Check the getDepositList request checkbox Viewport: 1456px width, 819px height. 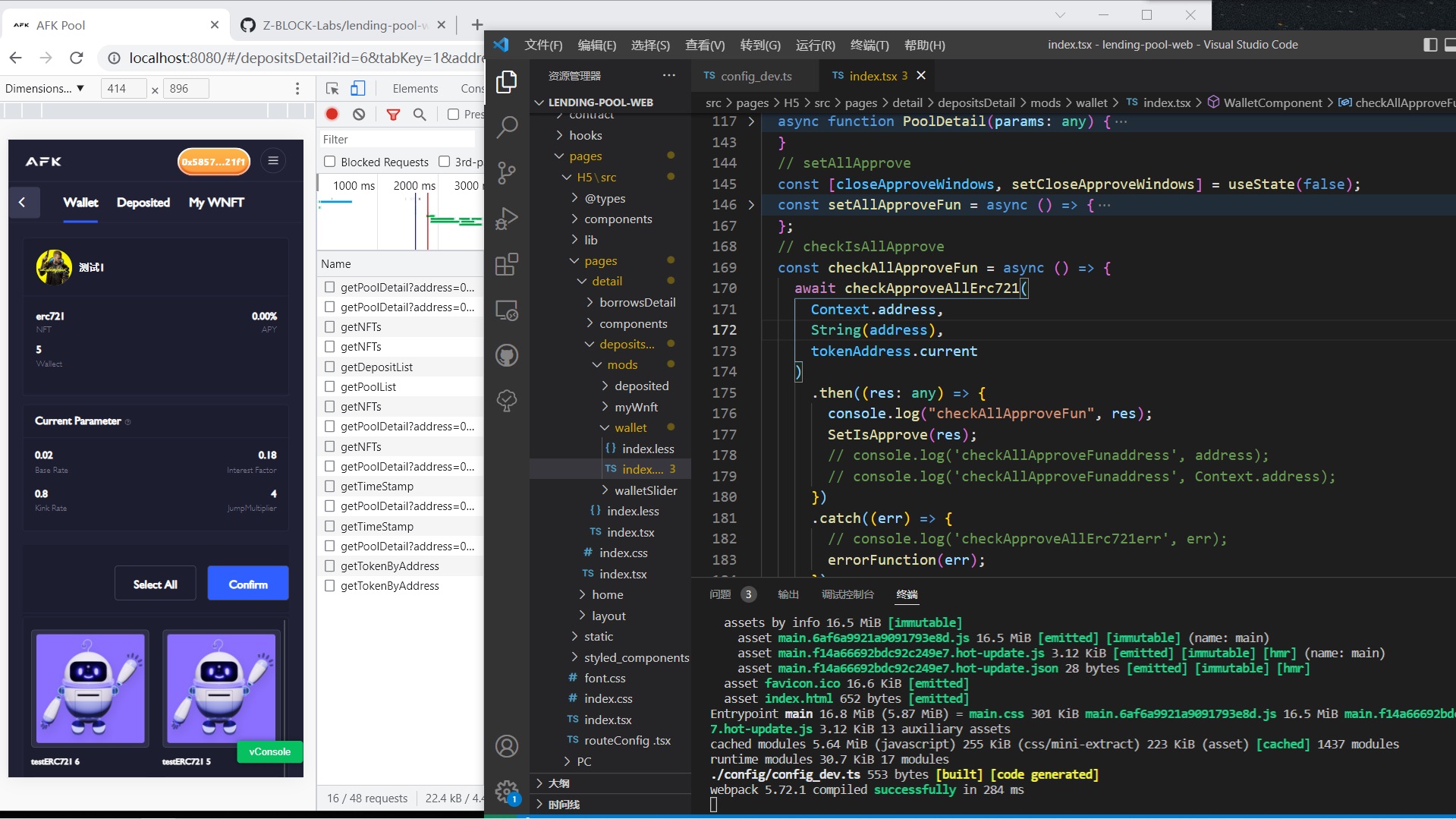(330, 367)
